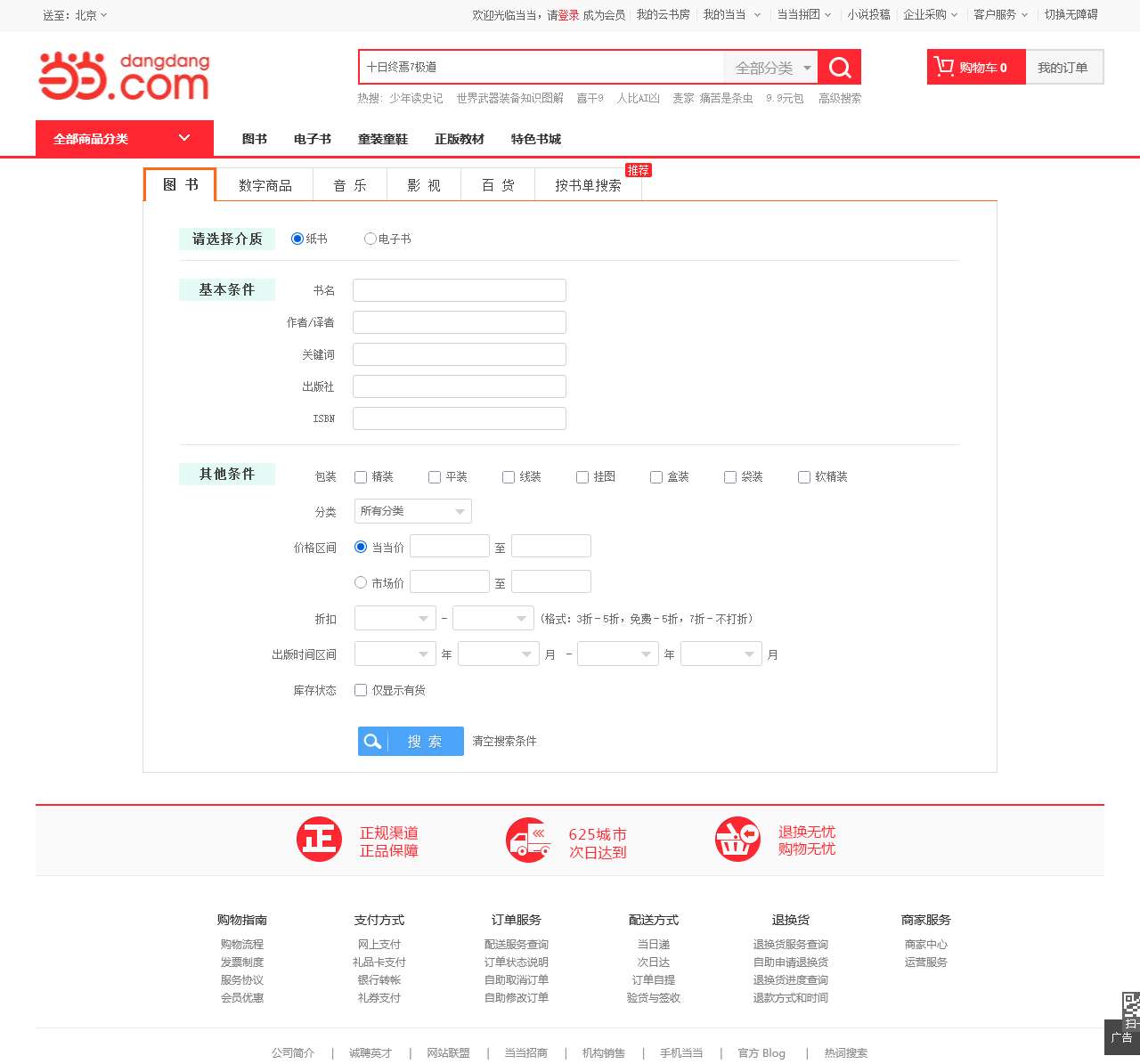Click the 退换无忧 returns icon
1140x1064 pixels.
pos(737,839)
